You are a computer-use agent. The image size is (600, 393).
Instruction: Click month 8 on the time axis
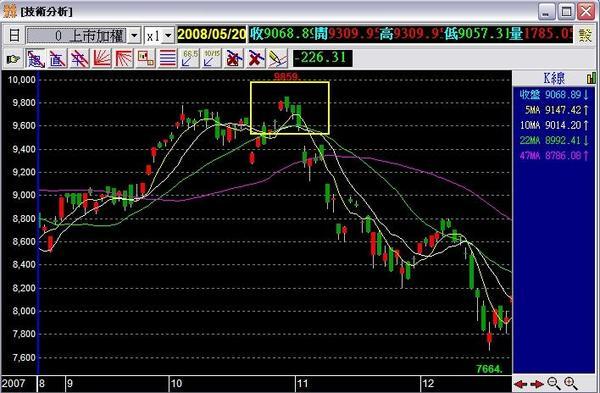point(42,383)
